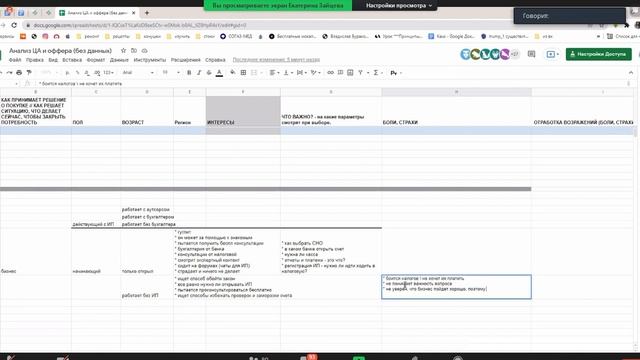640x360 pixels.
Task: Insert a link via toolbar icon
Action: click(330, 73)
